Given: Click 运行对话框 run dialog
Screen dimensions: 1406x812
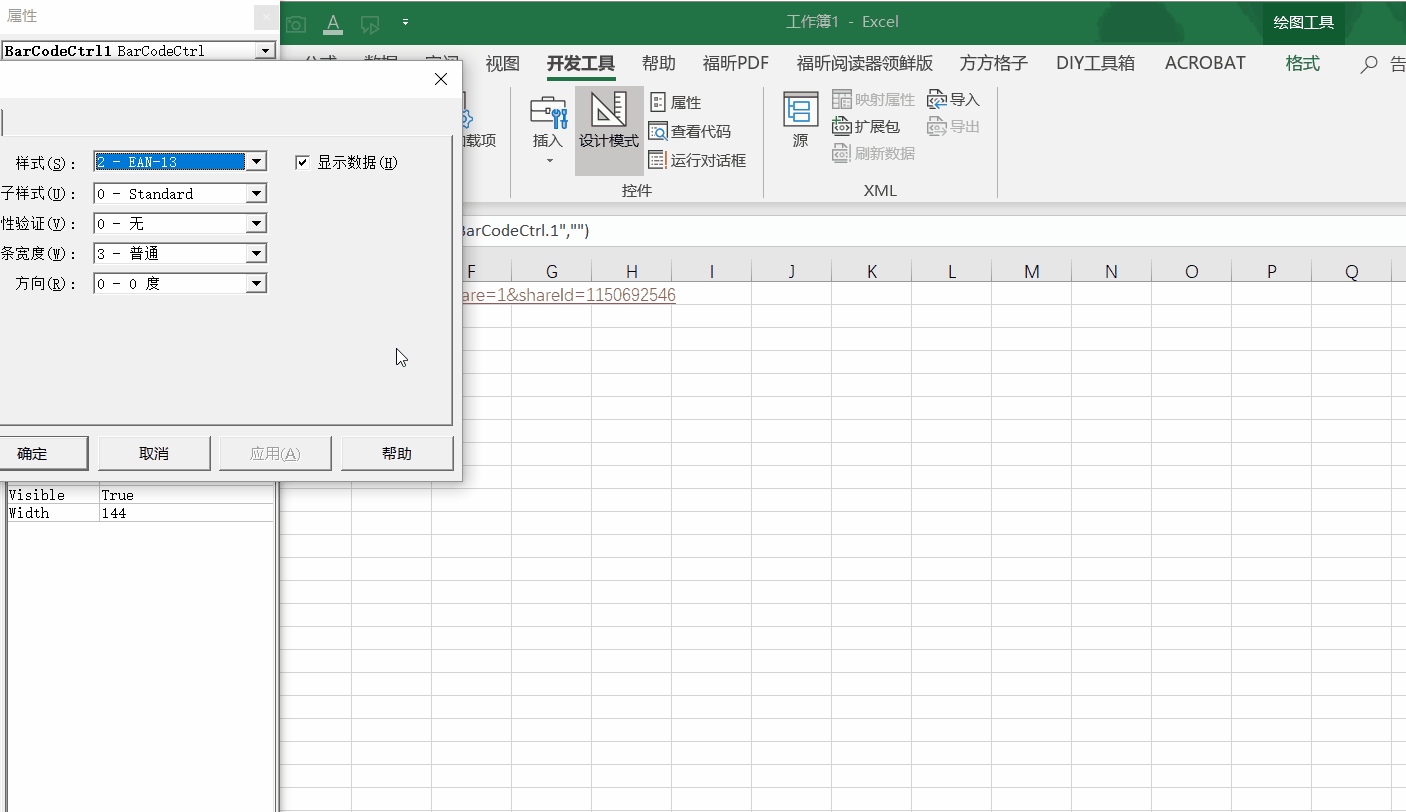Looking at the screenshot, I should (x=697, y=160).
